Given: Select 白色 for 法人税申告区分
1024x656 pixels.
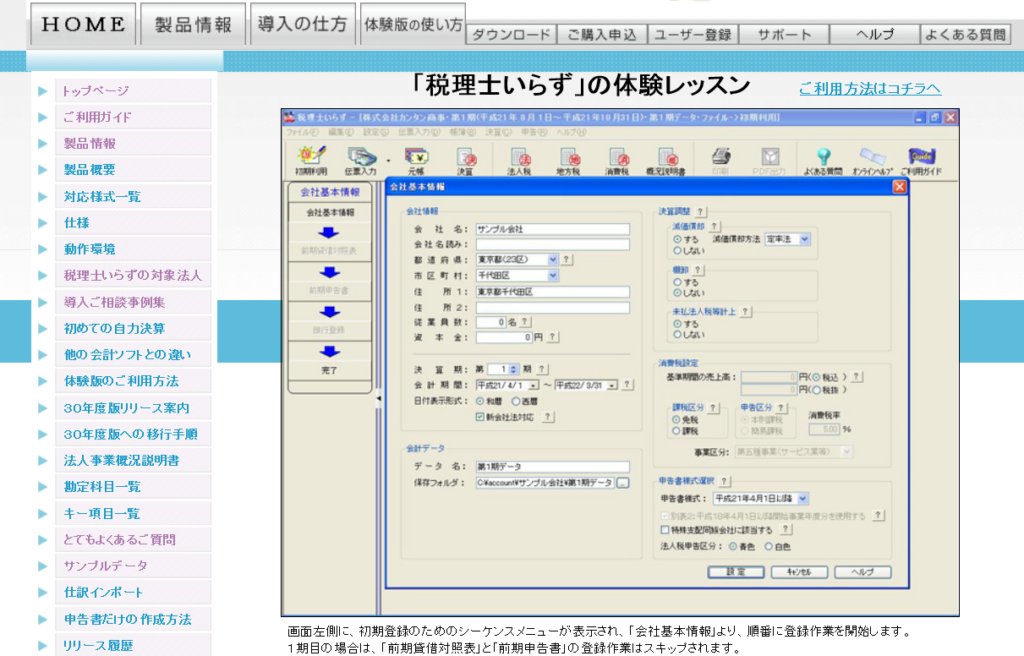Looking at the screenshot, I should click(769, 546).
